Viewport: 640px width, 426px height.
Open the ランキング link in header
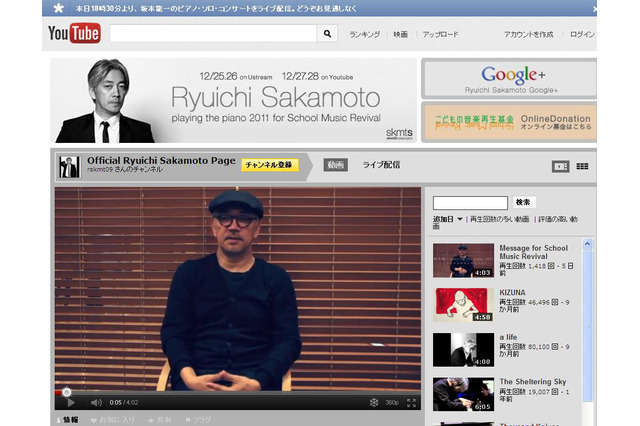pos(364,35)
